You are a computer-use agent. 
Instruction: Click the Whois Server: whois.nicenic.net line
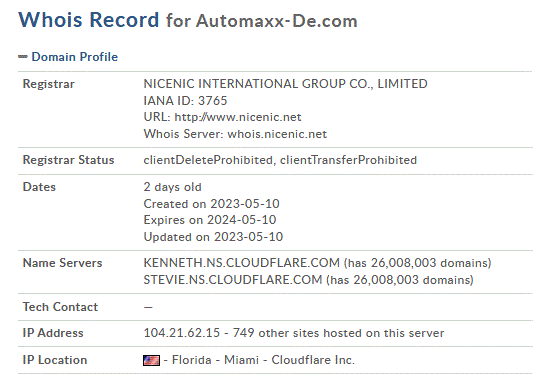pos(235,134)
